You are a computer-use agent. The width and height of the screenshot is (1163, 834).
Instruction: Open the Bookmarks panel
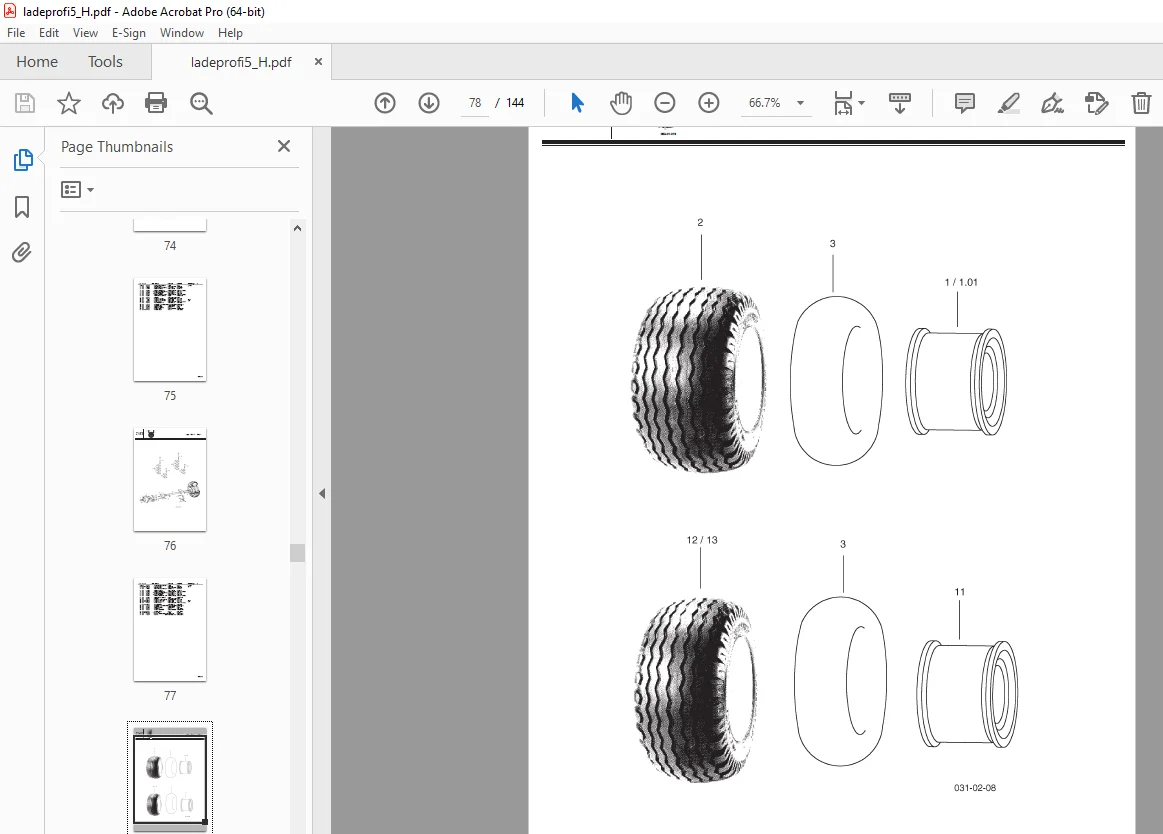[22, 207]
